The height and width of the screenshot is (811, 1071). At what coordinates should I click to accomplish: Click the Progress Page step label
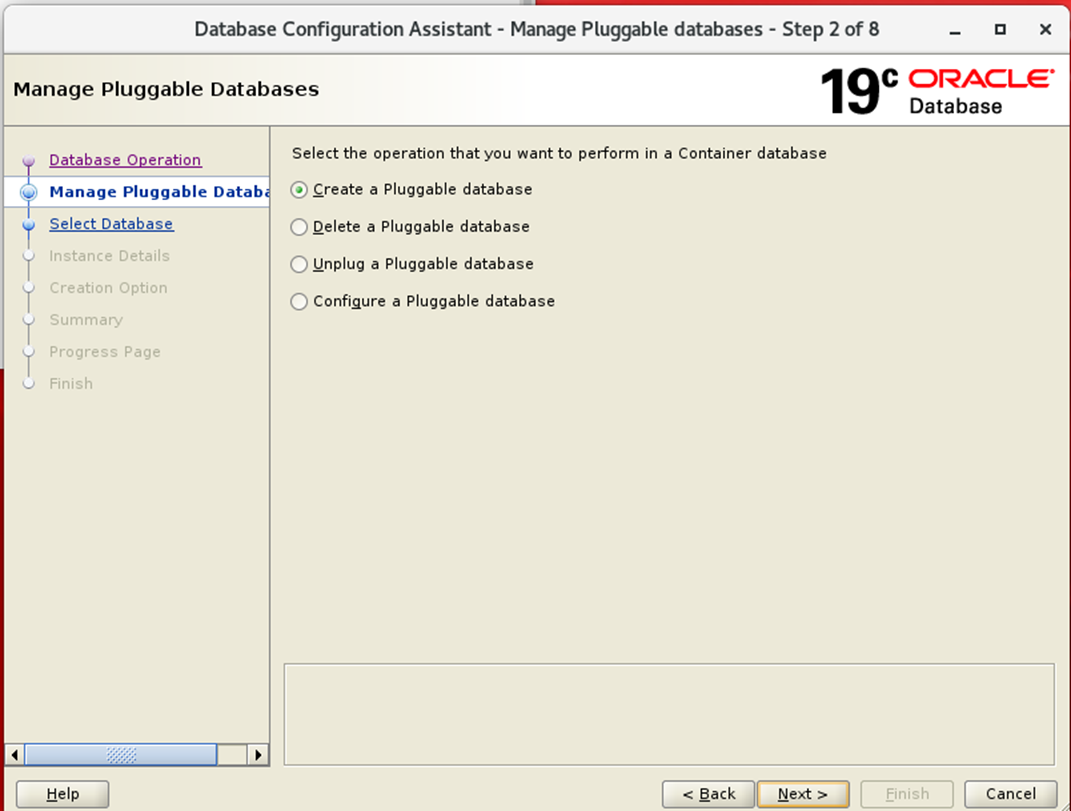105,353
